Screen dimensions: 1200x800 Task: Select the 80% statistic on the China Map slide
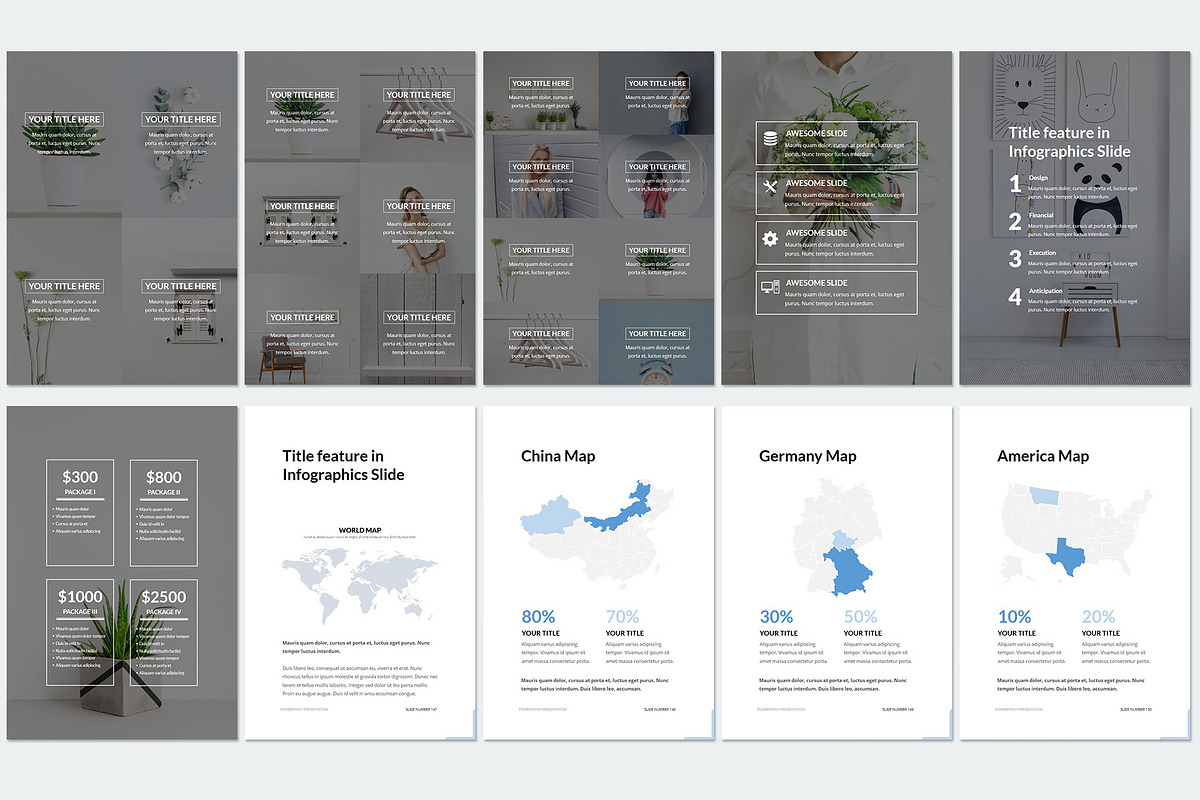point(539,616)
